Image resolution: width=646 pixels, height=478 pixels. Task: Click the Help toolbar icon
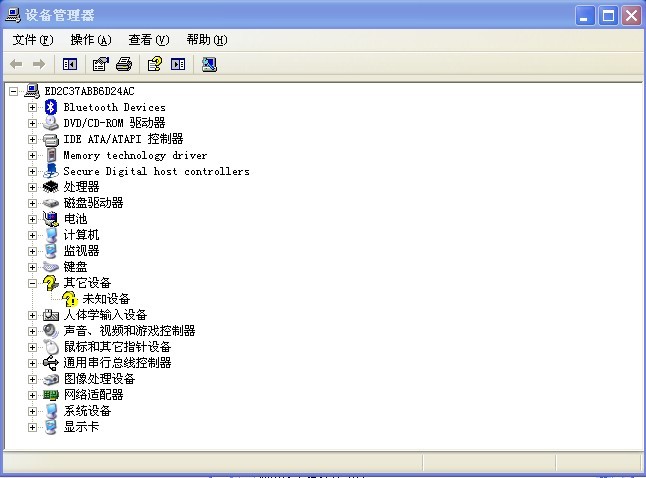coord(154,64)
